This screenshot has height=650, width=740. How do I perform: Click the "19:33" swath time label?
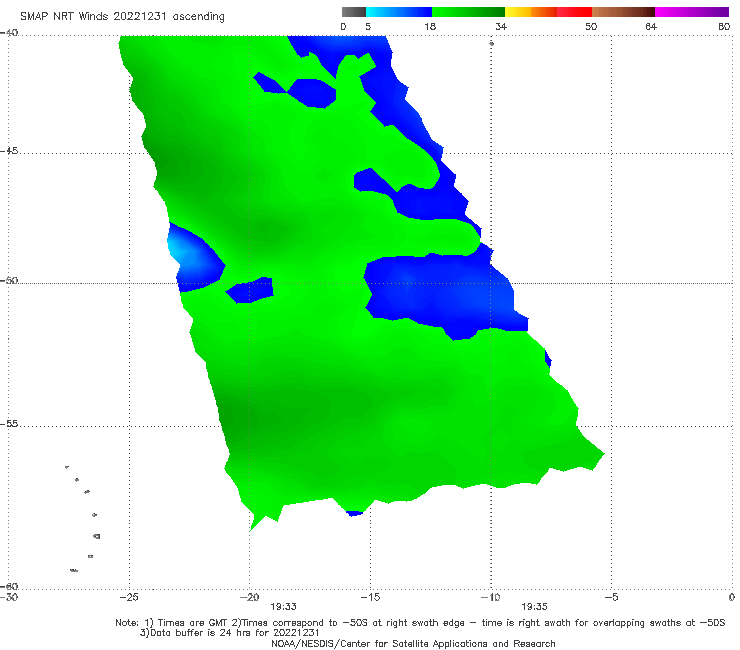(283, 607)
